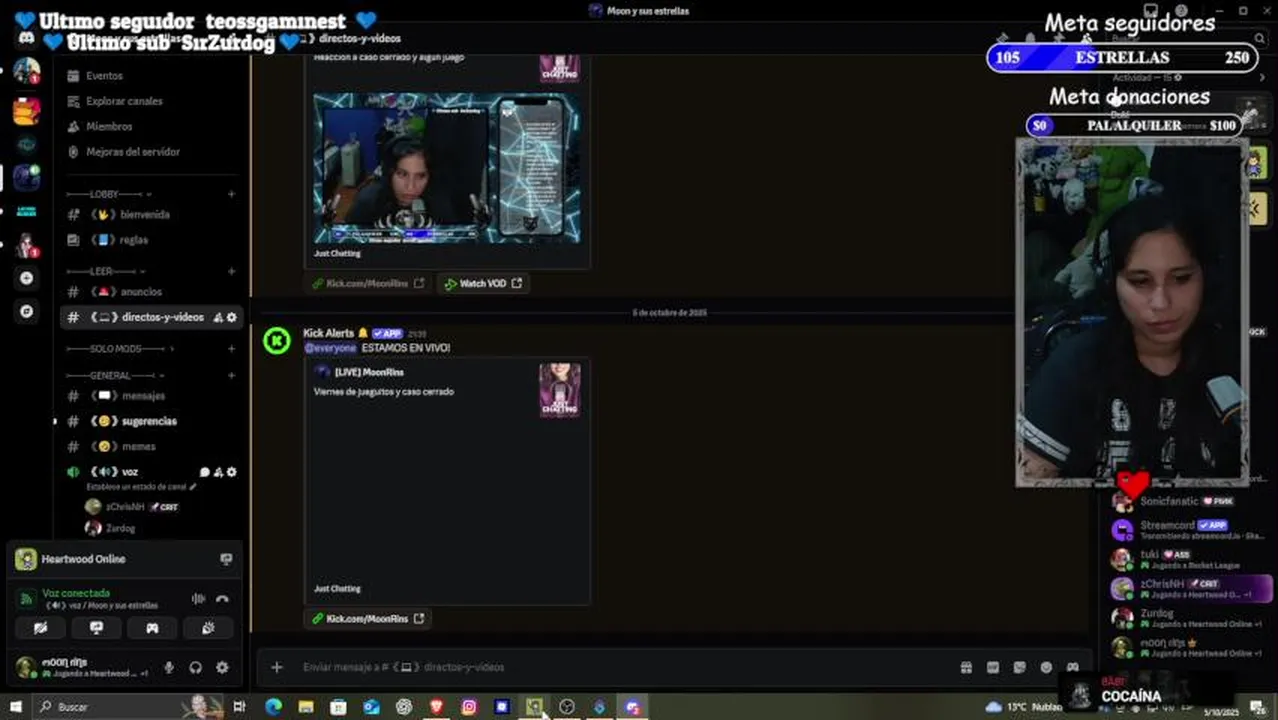Open the emoji picker
This screenshot has height=720, width=1278.
1046,667
